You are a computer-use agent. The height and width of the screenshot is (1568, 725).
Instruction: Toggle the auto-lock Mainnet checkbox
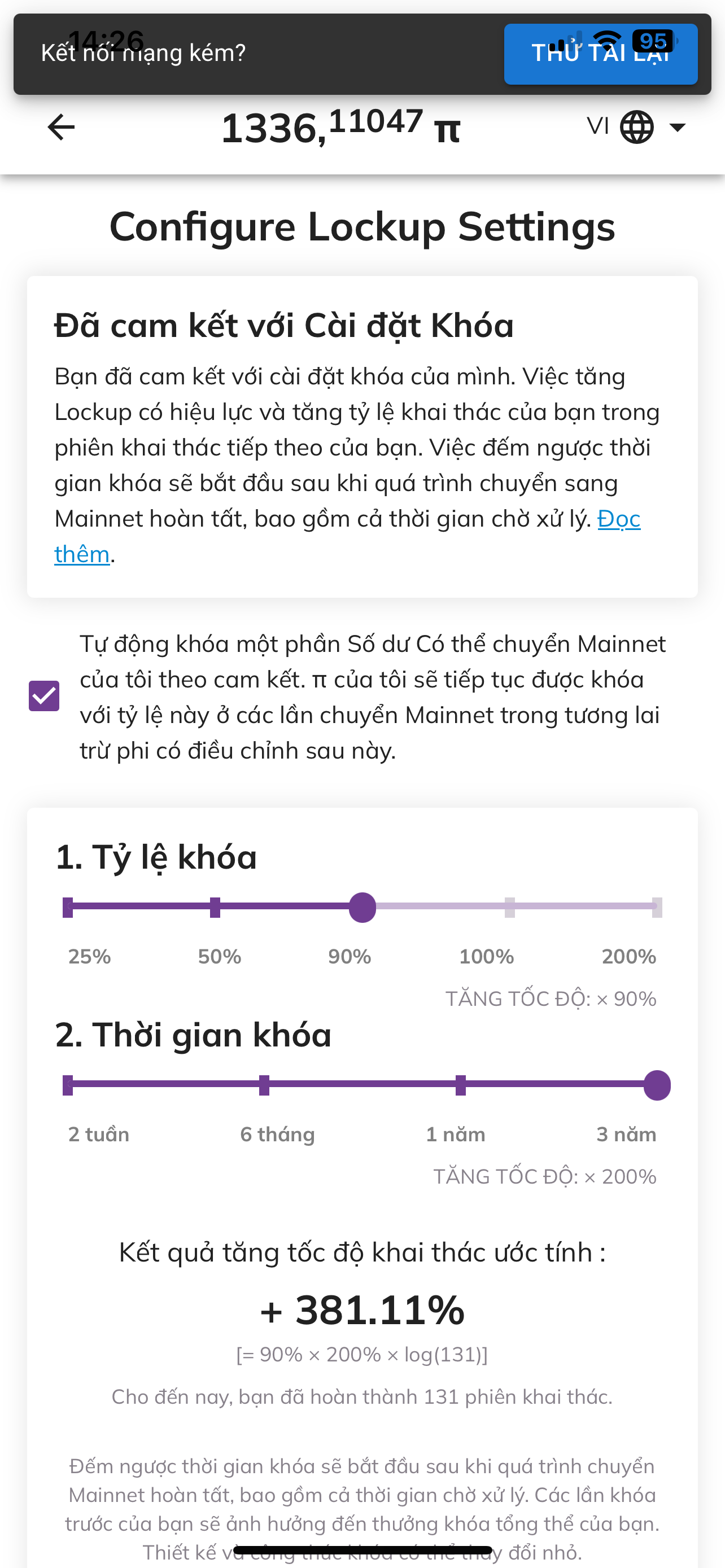point(45,696)
